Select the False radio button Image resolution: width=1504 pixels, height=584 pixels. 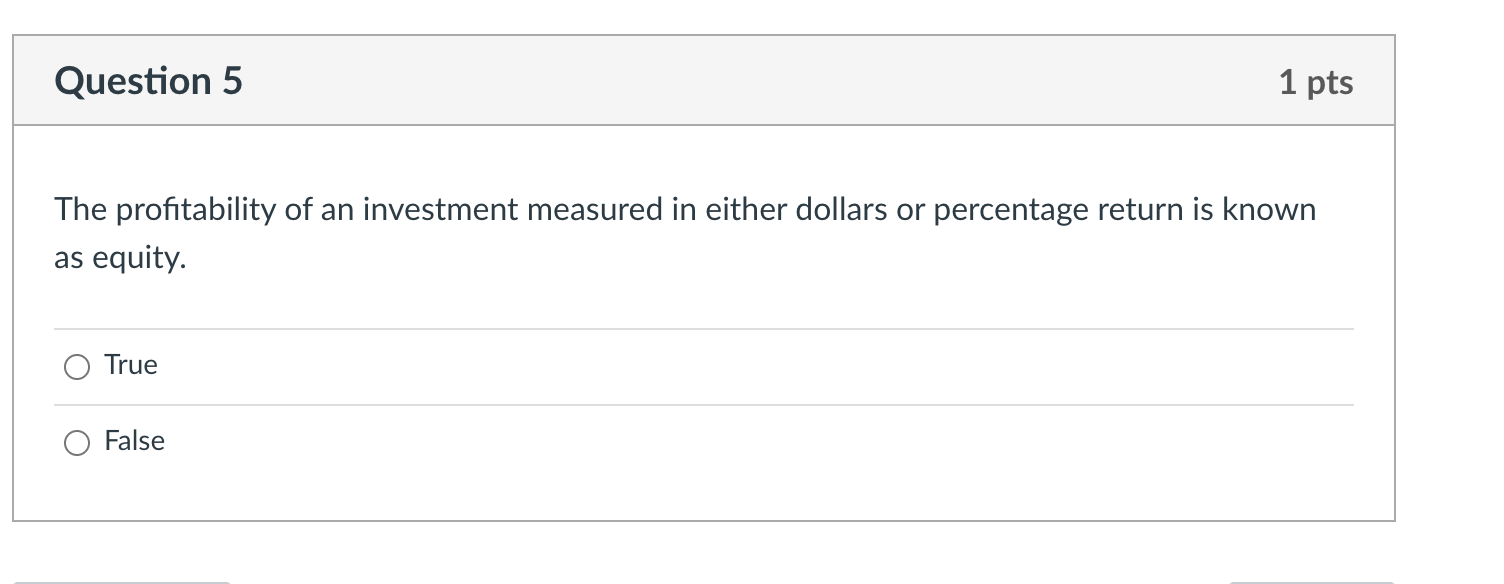pyautogui.click(x=77, y=443)
